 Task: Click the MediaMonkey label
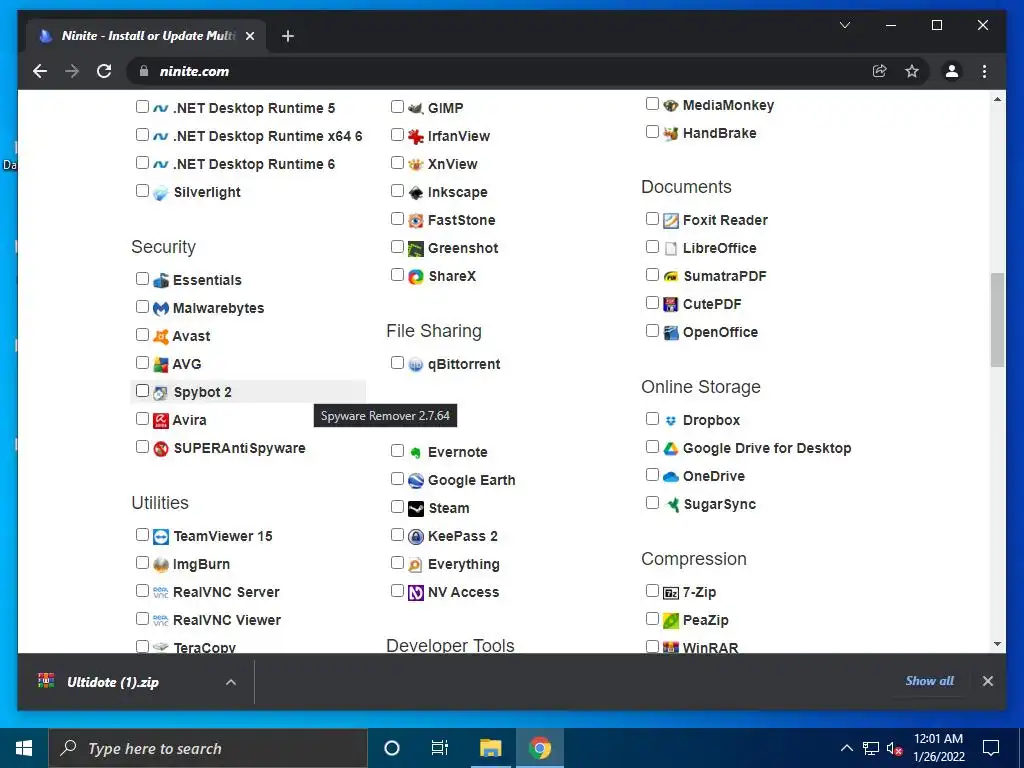[728, 105]
